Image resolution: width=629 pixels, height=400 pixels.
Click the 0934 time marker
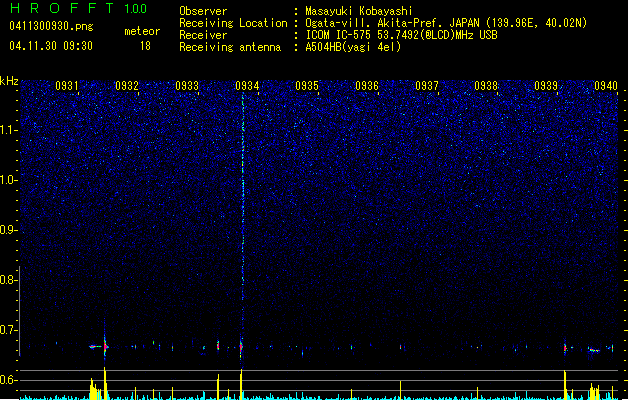pos(247,86)
